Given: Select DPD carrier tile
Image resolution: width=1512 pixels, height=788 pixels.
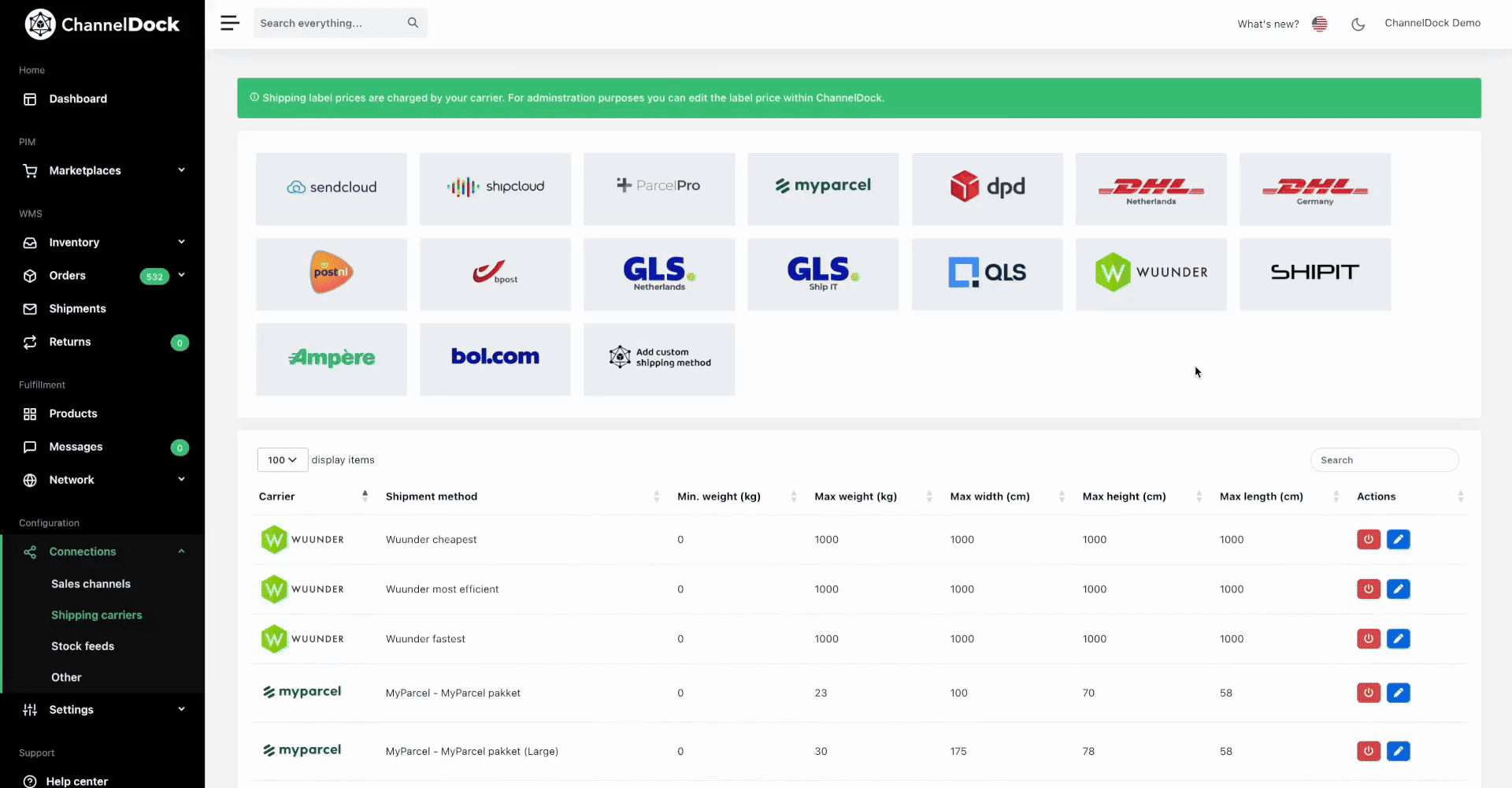Looking at the screenshot, I should point(988,189).
